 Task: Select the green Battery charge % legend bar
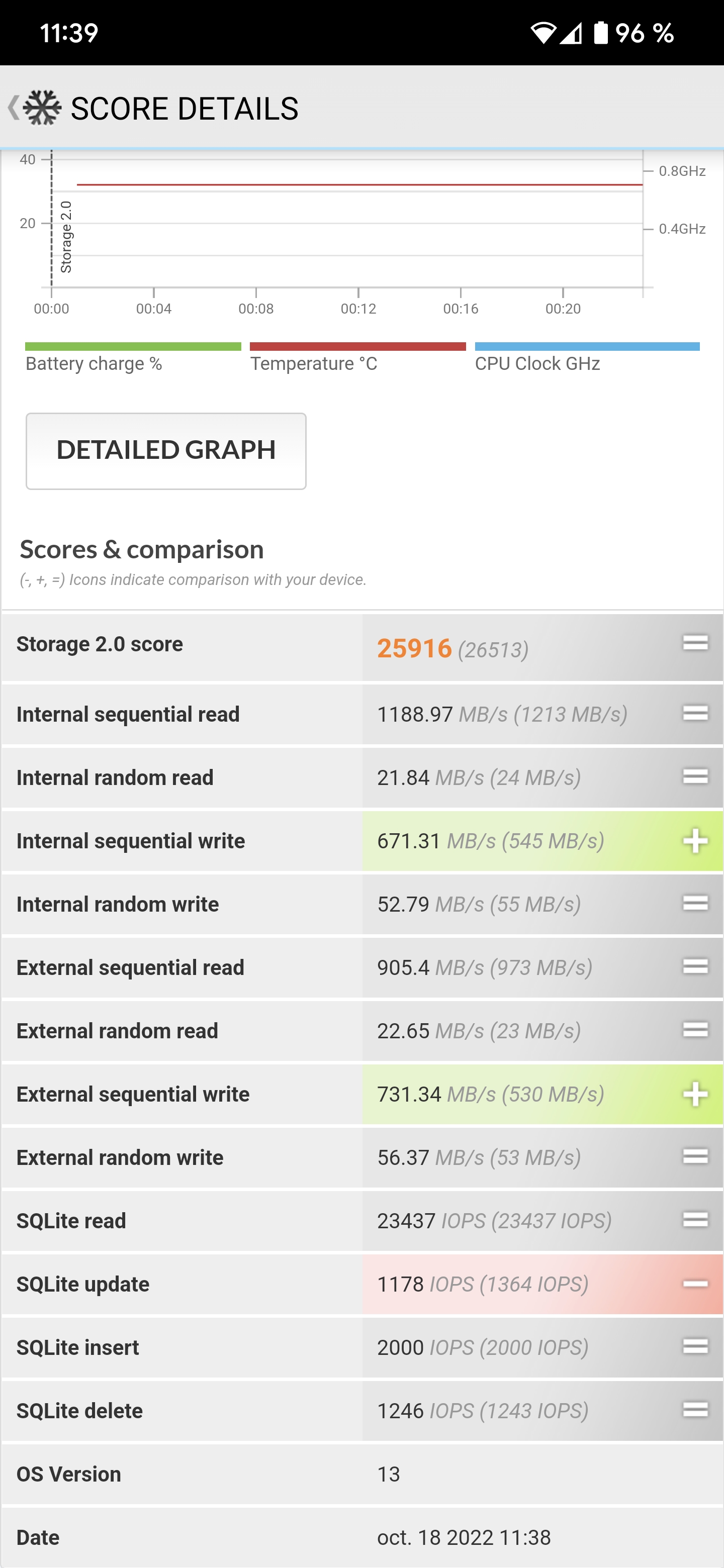click(x=133, y=347)
